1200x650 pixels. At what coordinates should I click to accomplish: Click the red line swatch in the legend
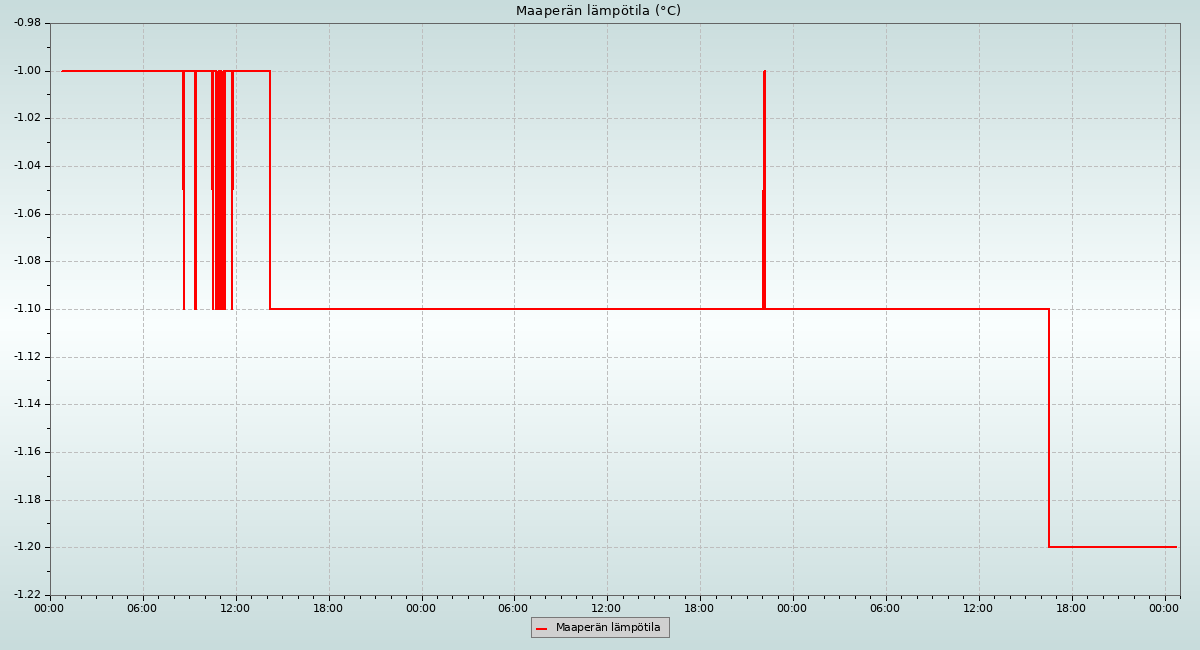coord(541,628)
